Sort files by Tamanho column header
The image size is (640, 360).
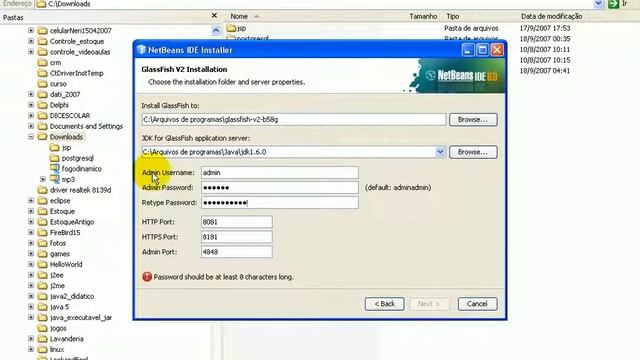[423, 16]
